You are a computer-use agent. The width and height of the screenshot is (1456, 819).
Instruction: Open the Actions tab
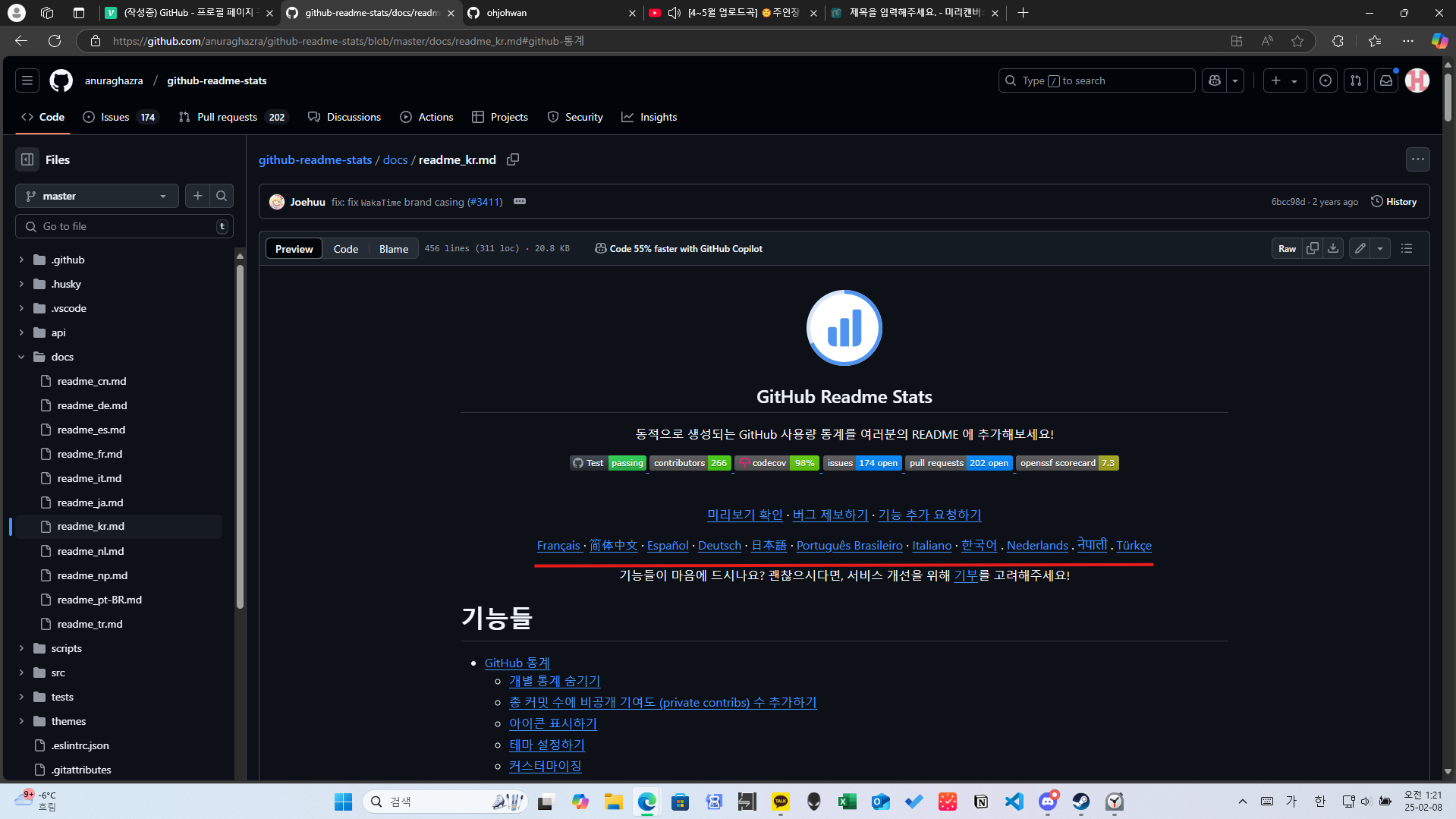pyautogui.click(x=426, y=117)
